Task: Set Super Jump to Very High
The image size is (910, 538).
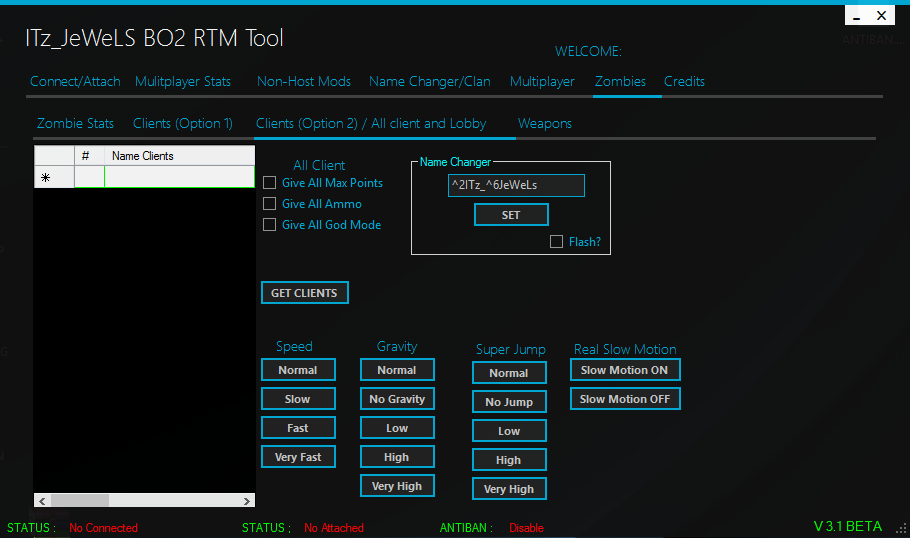Action: point(509,489)
